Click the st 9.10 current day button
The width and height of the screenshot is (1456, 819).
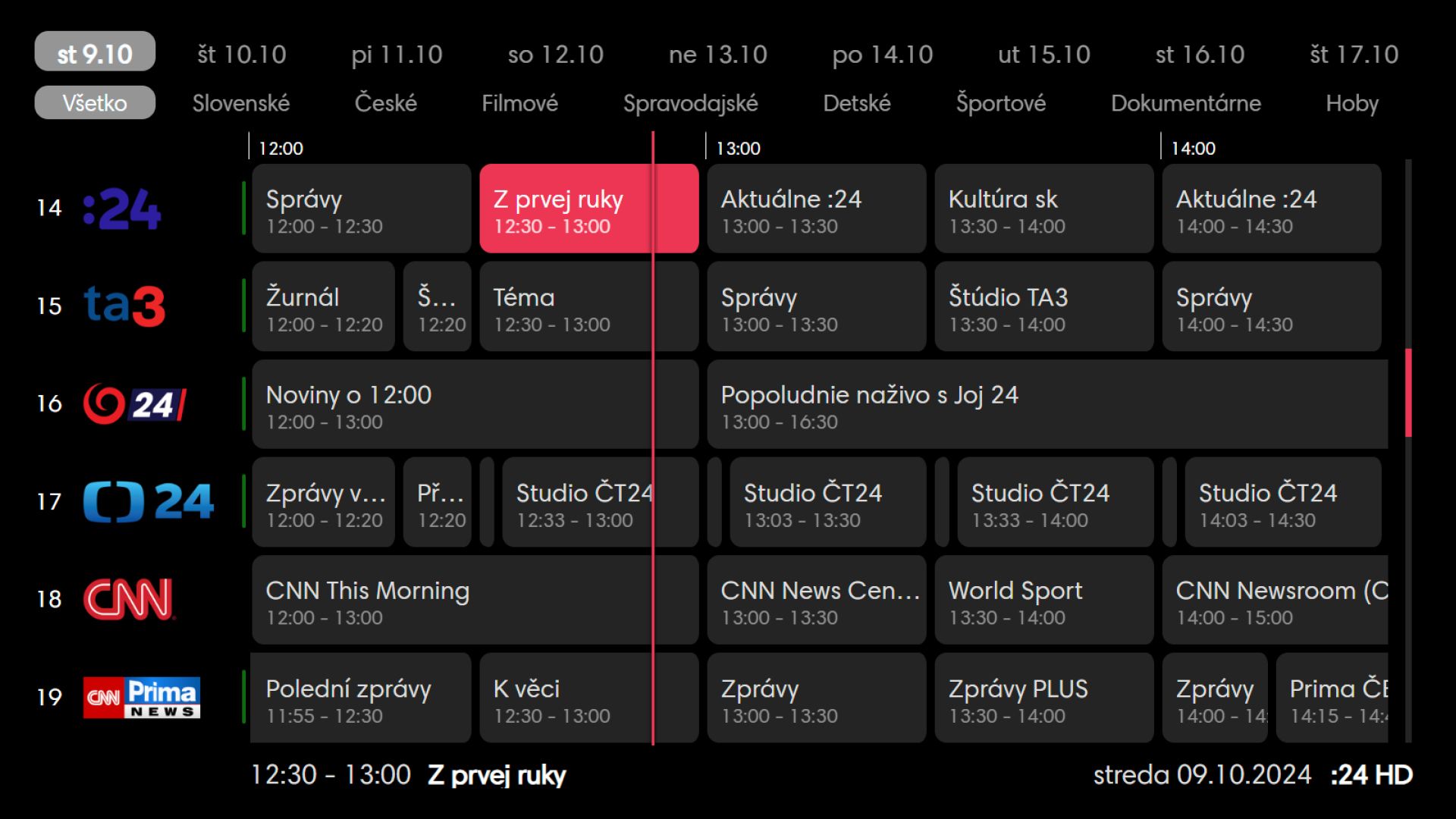95,54
